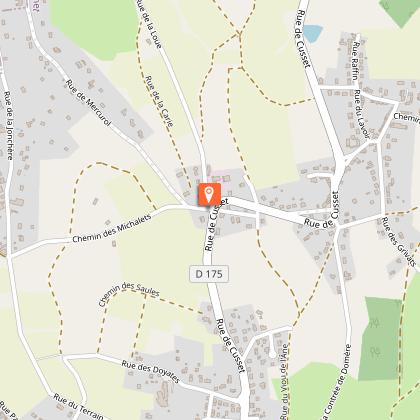Click the Rue Raffin street label
420x420 pixels.
(x=356, y=61)
